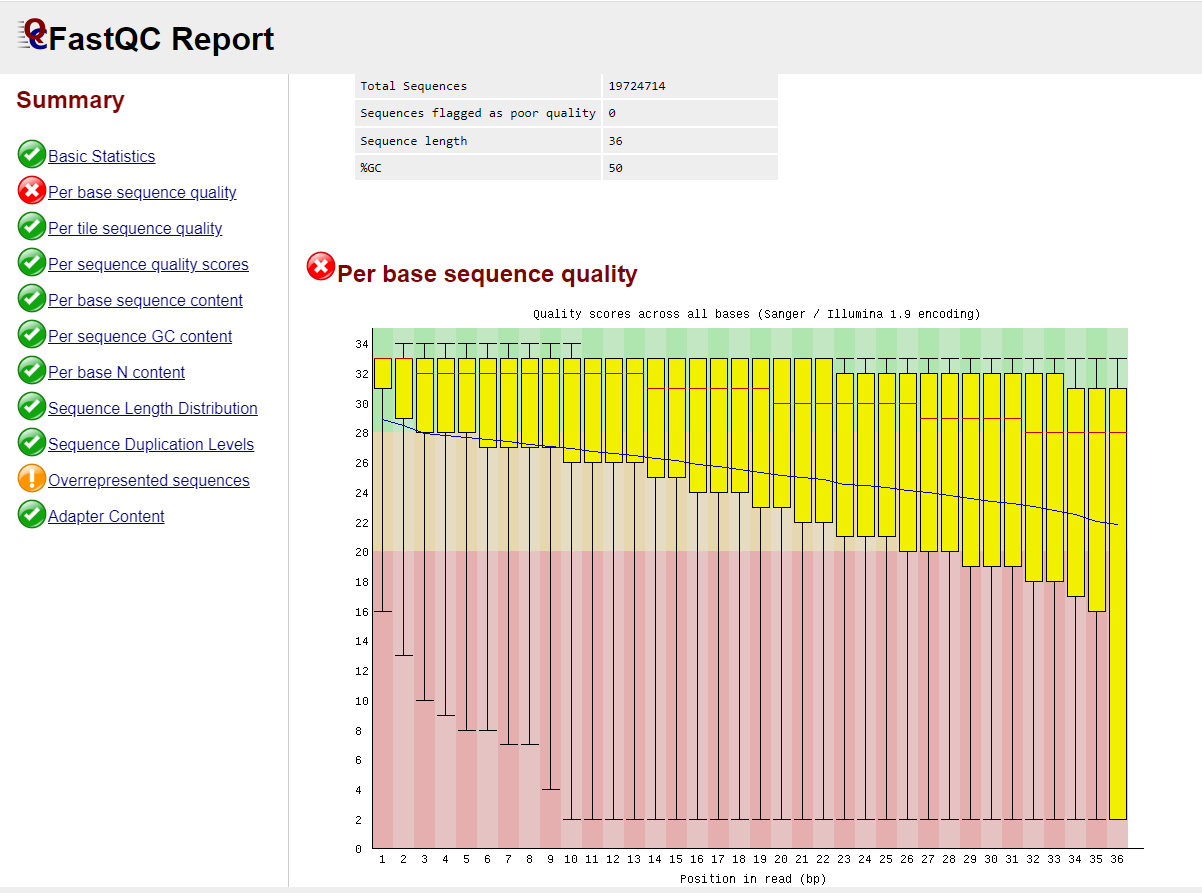Click the pass icon next to Sequence Duplication Levels
Viewport: 1202px width, 893px height.
32,443
